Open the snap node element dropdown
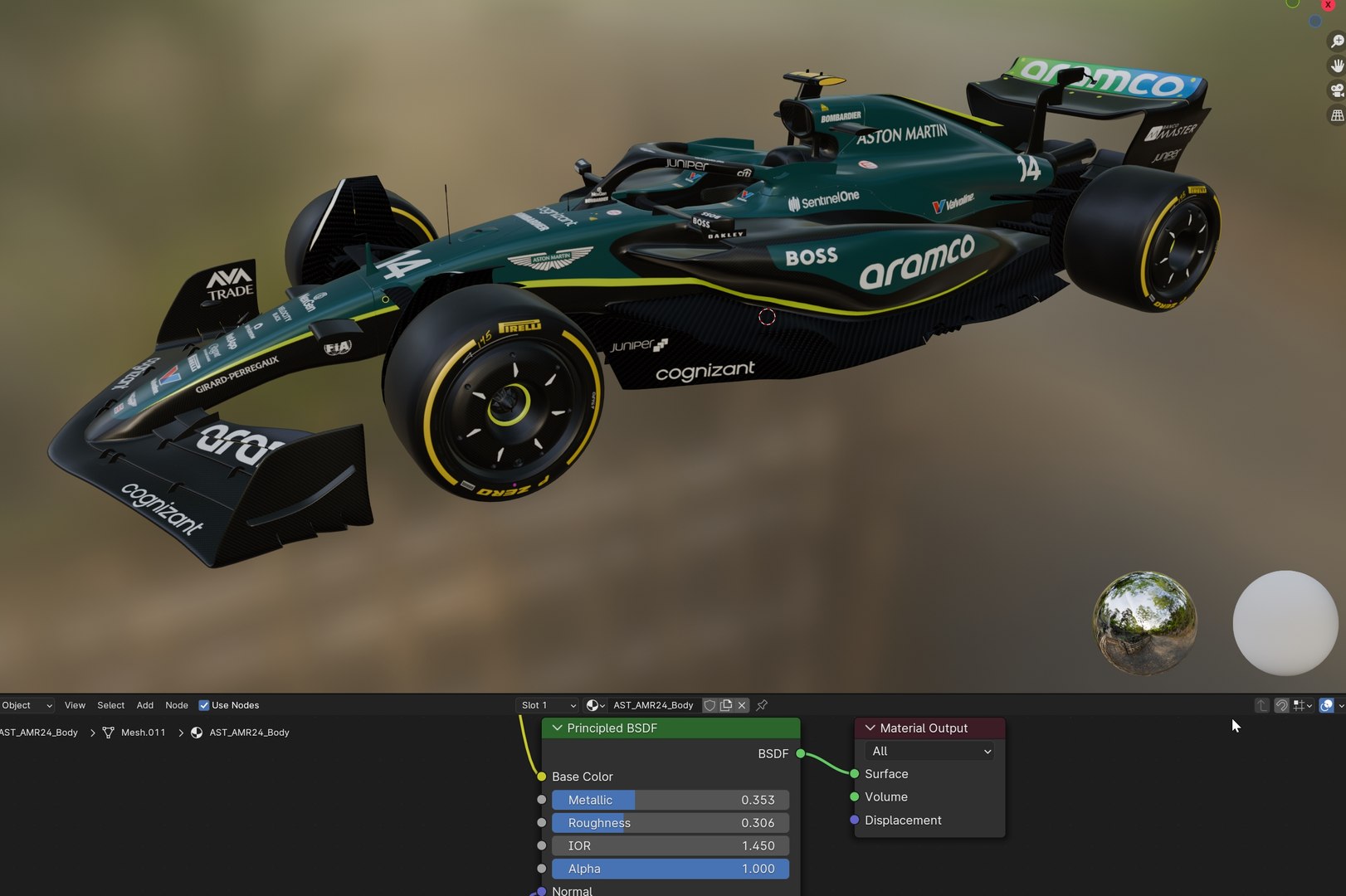The width and height of the screenshot is (1346, 896). click(1302, 705)
